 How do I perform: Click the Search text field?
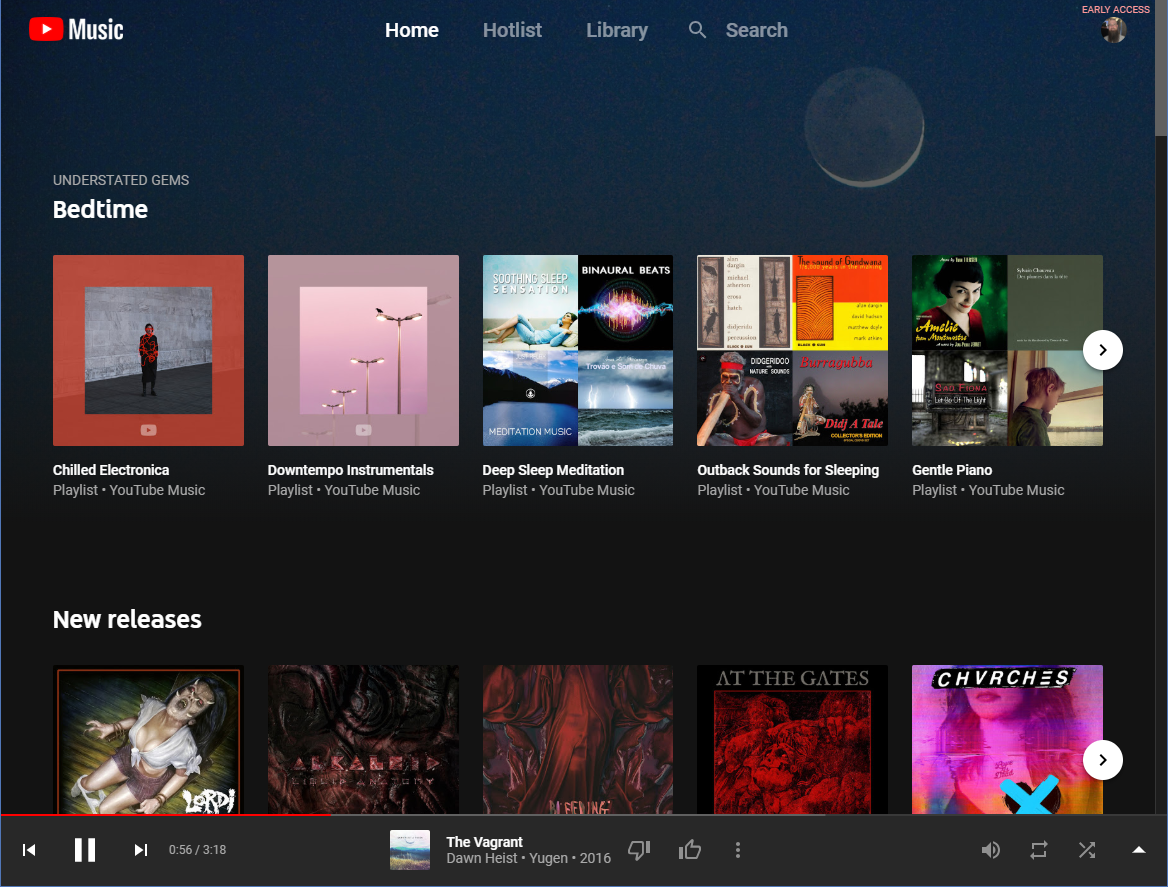[x=756, y=30]
